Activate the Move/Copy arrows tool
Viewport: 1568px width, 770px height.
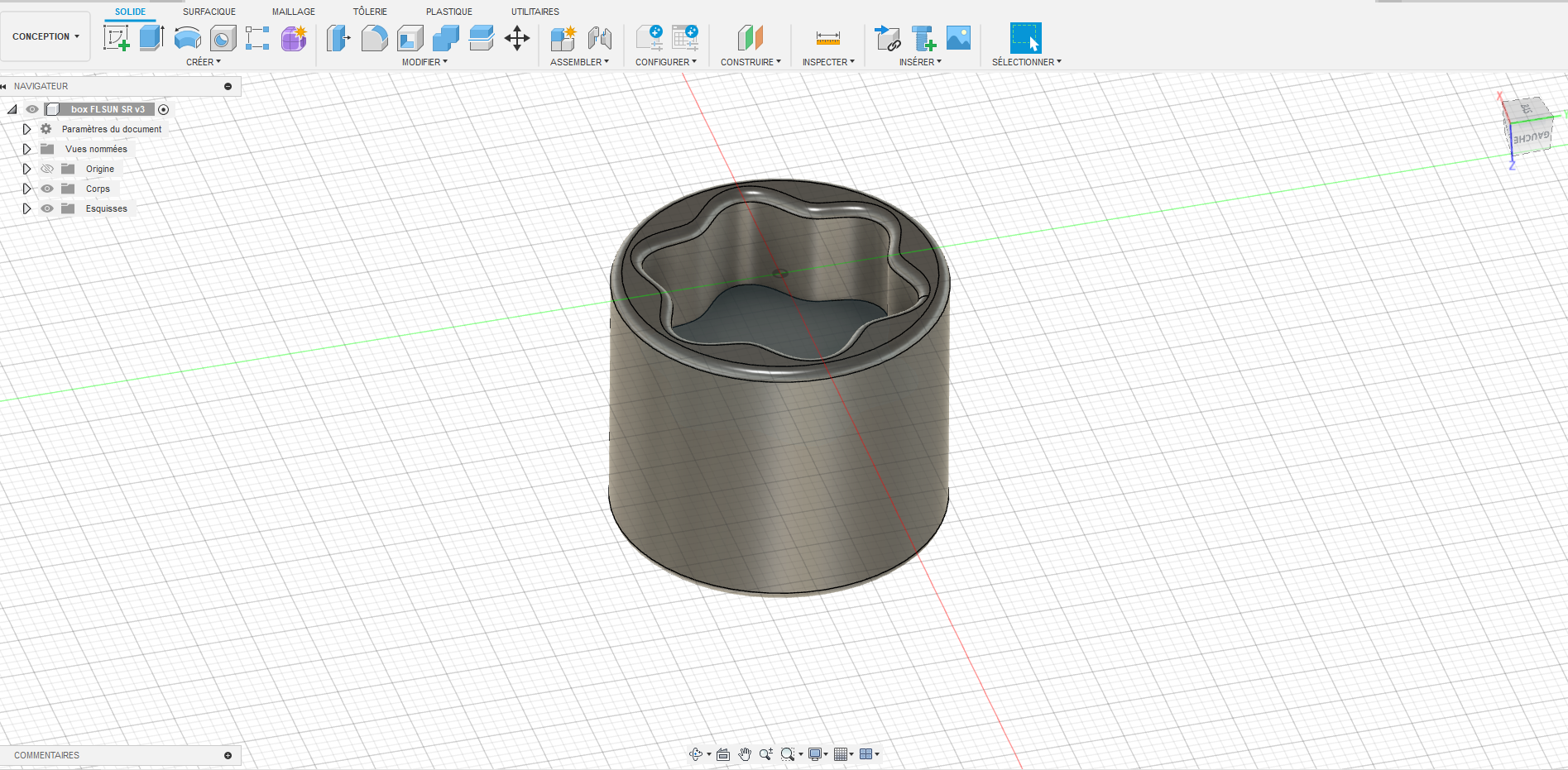point(517,38)
